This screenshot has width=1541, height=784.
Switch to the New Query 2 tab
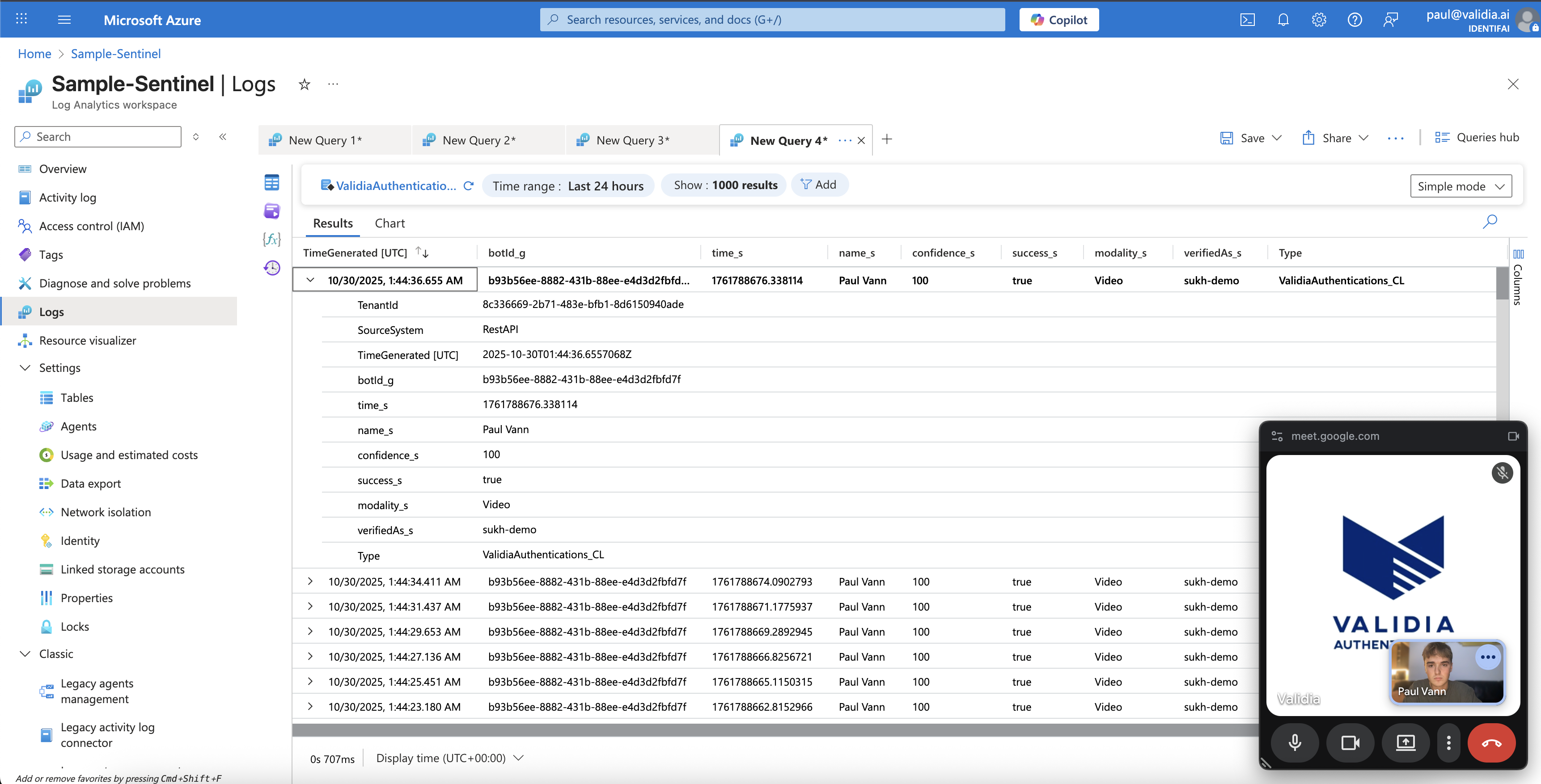click(478, 140)
